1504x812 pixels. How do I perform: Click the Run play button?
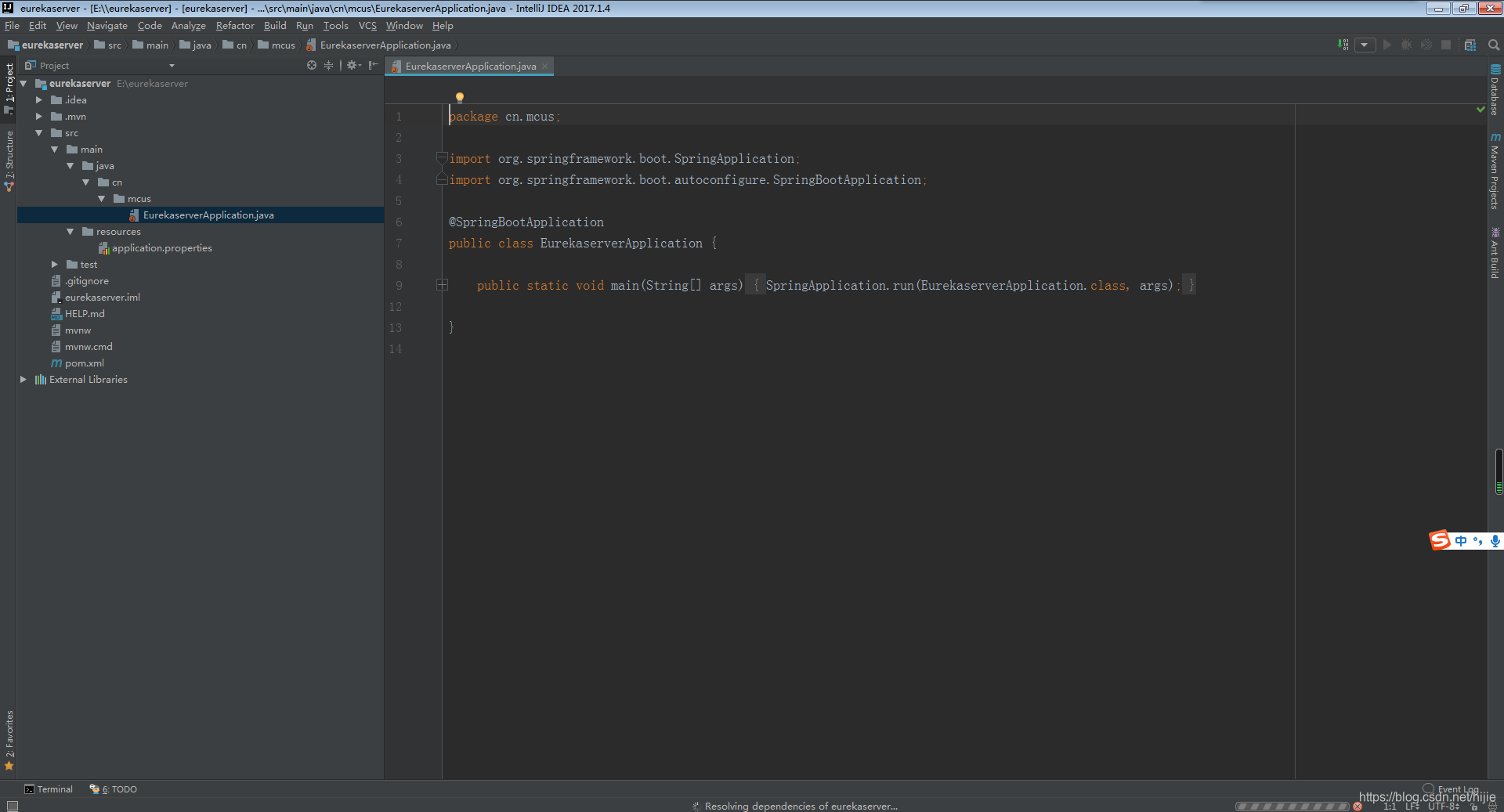(x=1387, y=45)
